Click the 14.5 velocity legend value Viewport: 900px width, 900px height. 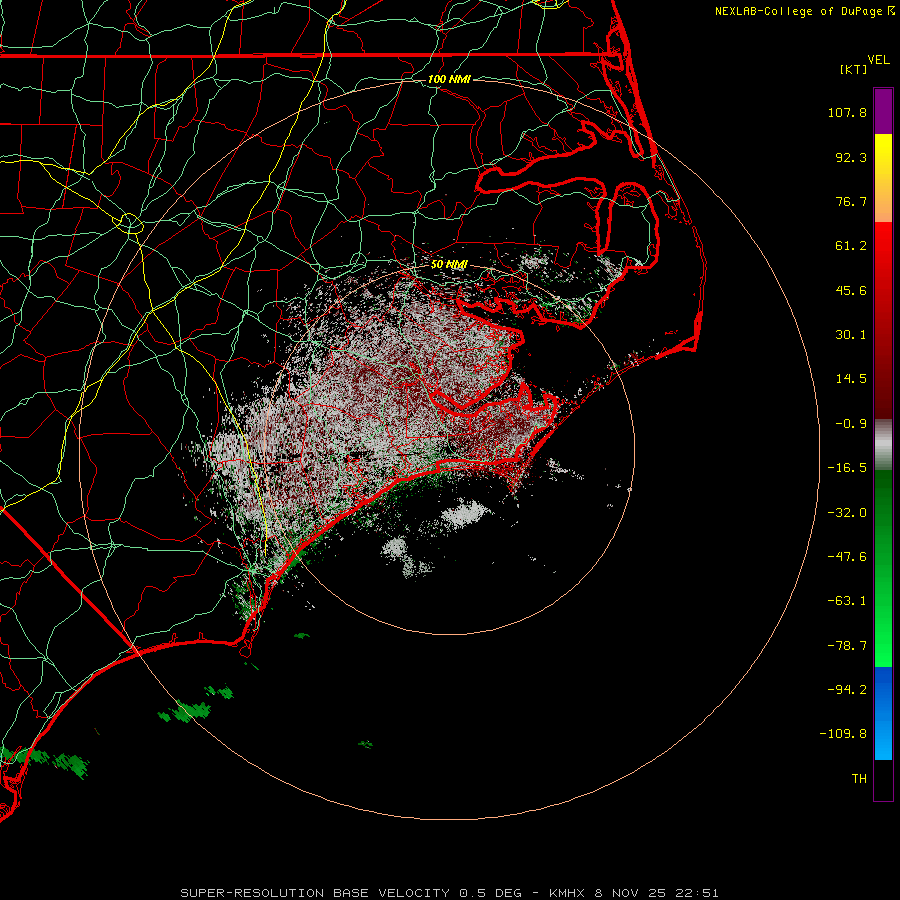tap(851, 379)
